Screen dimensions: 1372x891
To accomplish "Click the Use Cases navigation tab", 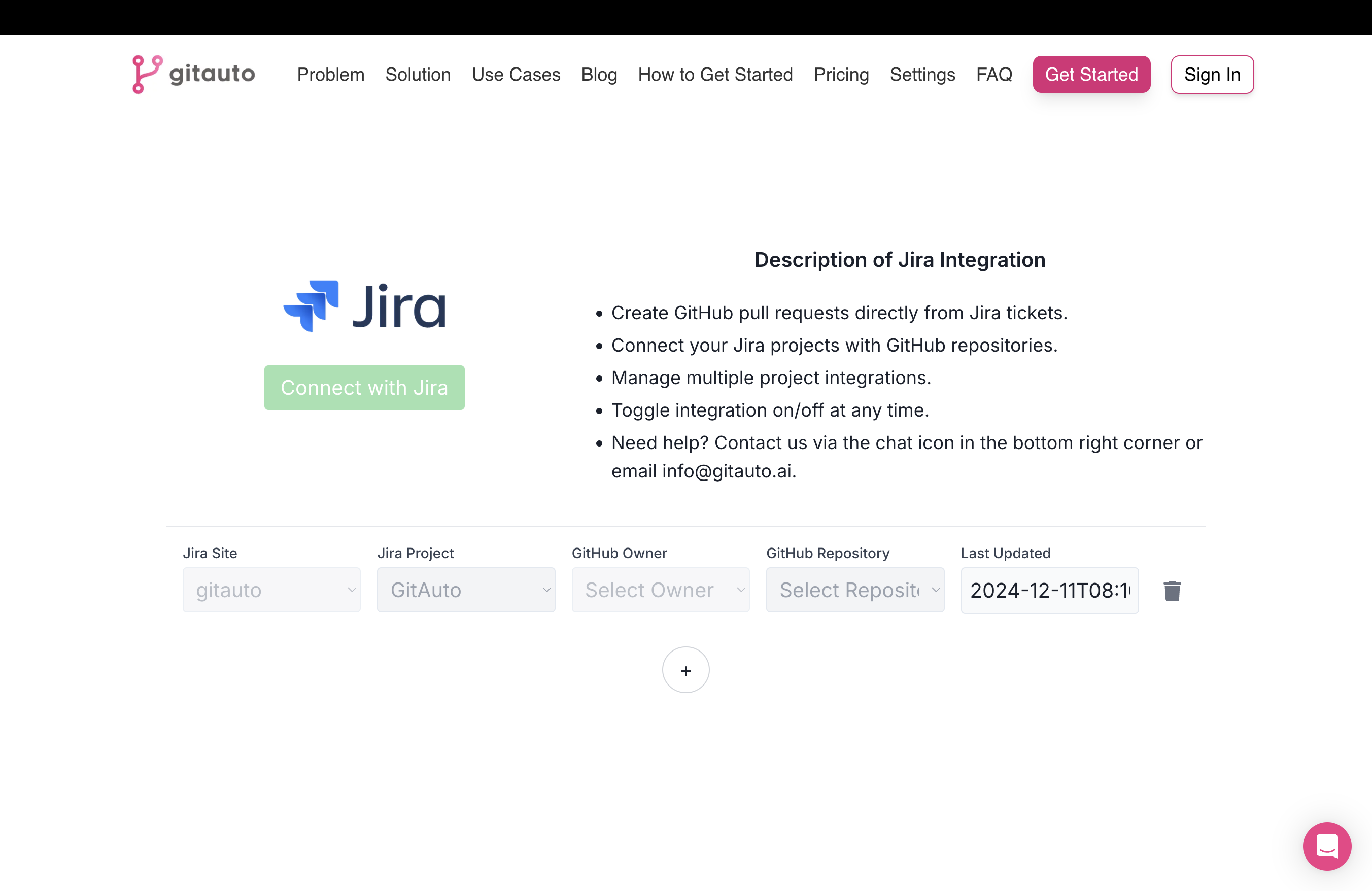I will (x=515, y=74).
